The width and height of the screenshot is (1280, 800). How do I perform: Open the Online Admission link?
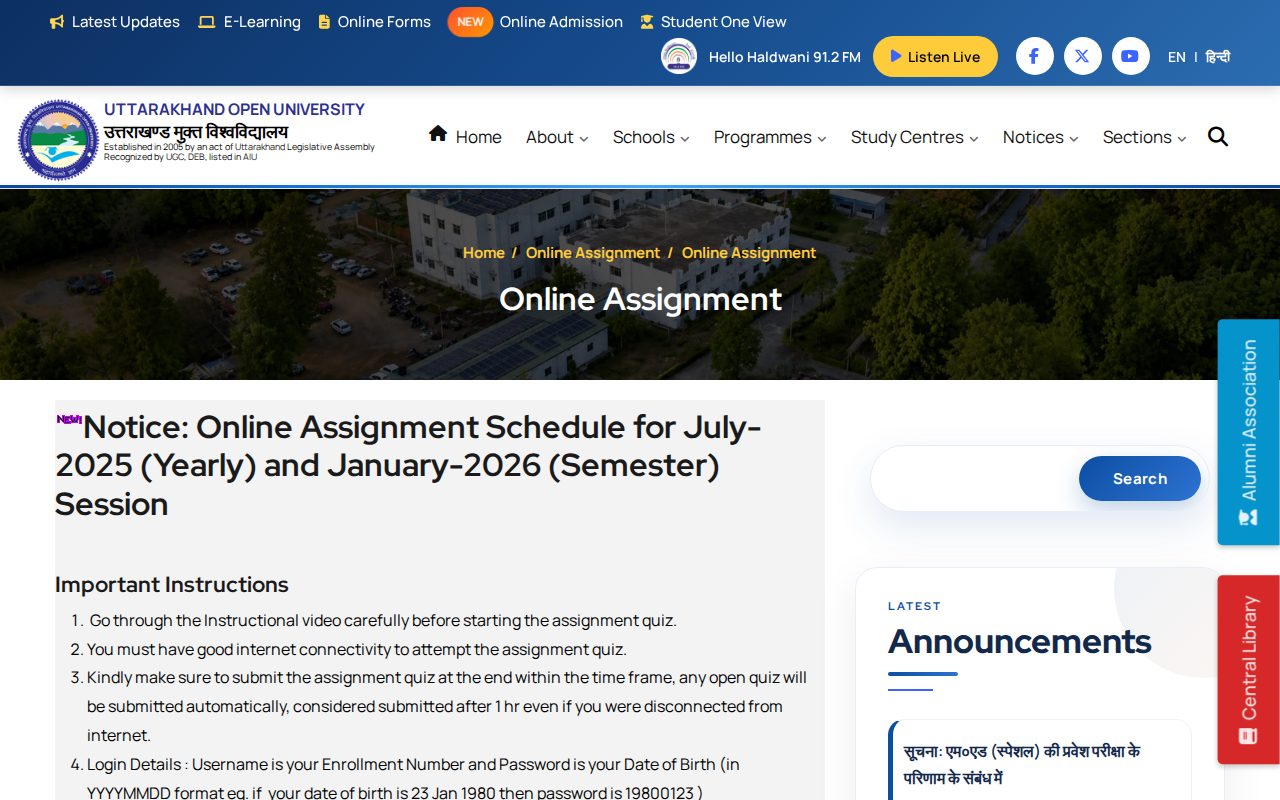point(561,22)
